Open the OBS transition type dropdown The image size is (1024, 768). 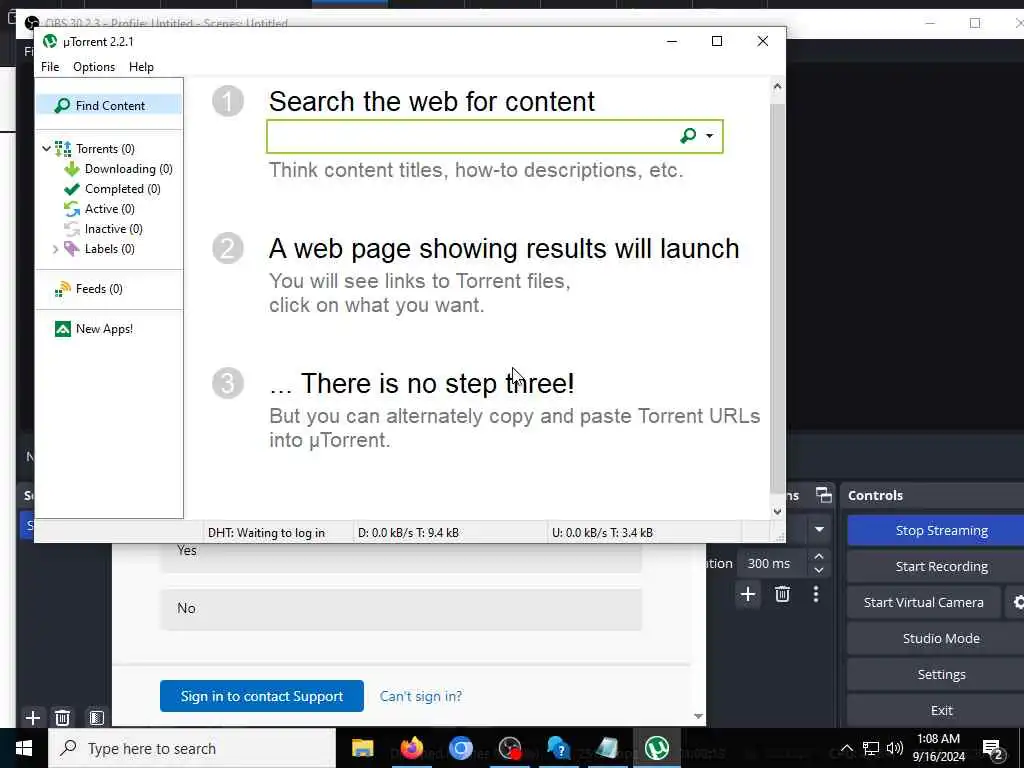pyautogui.click(x=819, y=530)
